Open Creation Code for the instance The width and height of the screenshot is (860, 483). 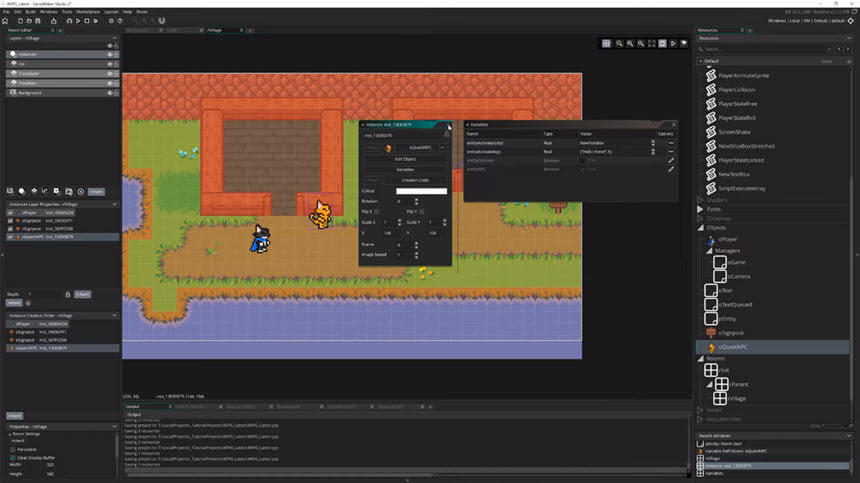coord(415,180)
